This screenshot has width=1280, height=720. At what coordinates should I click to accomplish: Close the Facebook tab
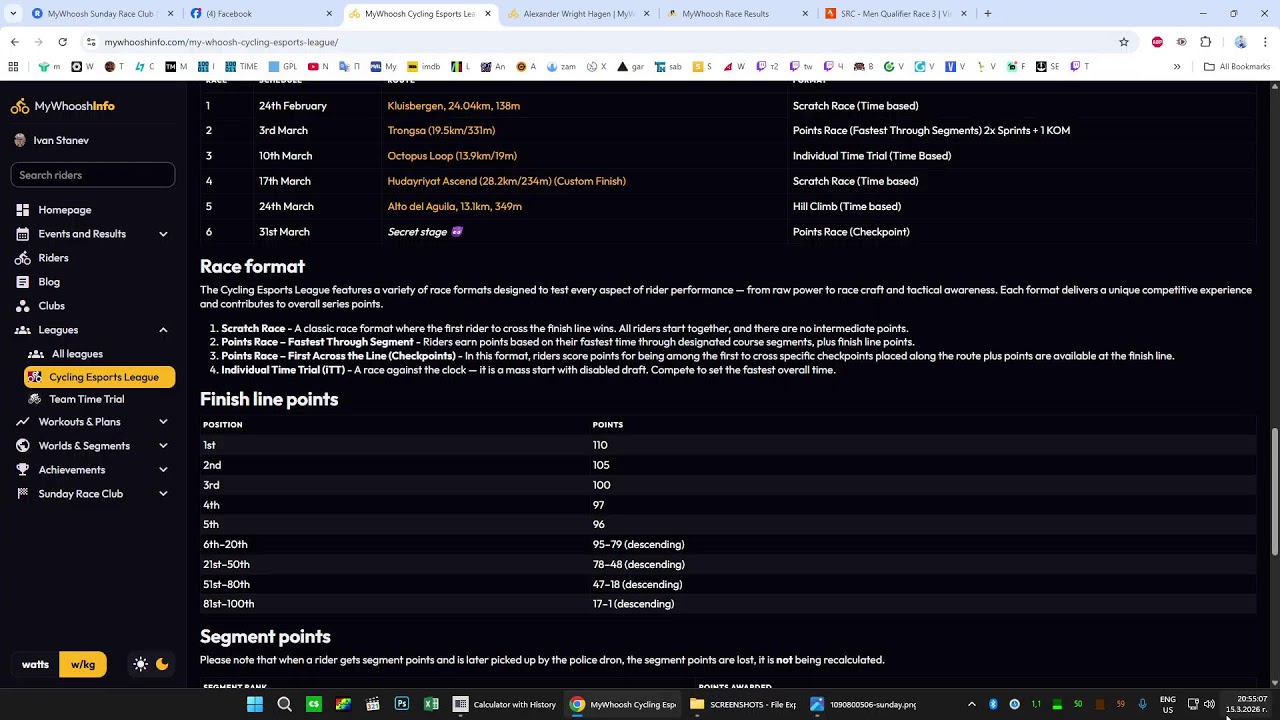click(329, 14)
